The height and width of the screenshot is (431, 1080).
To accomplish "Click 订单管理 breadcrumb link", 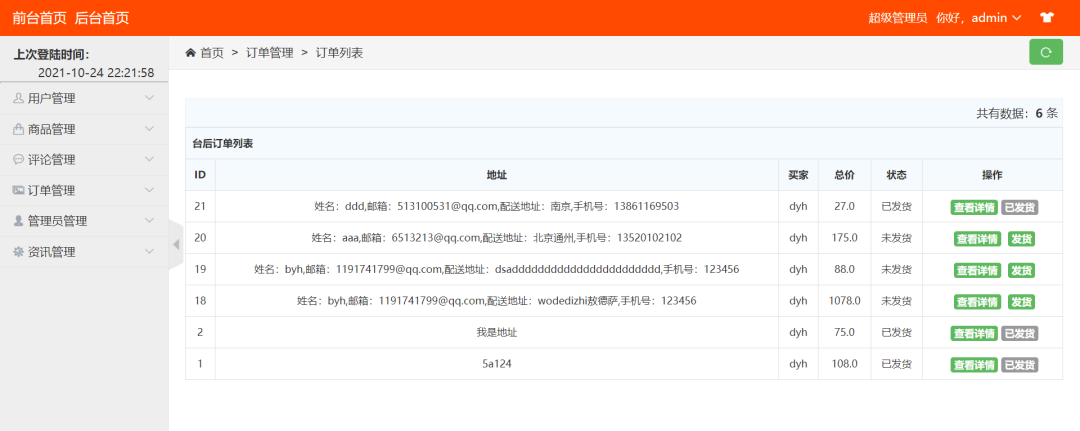I will (x=270, y=53).
